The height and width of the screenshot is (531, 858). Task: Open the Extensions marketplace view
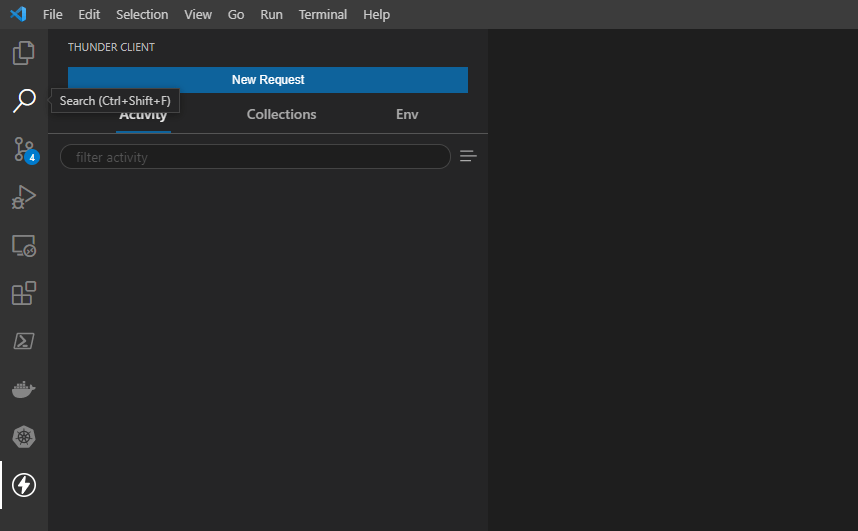tap(24, 293)
